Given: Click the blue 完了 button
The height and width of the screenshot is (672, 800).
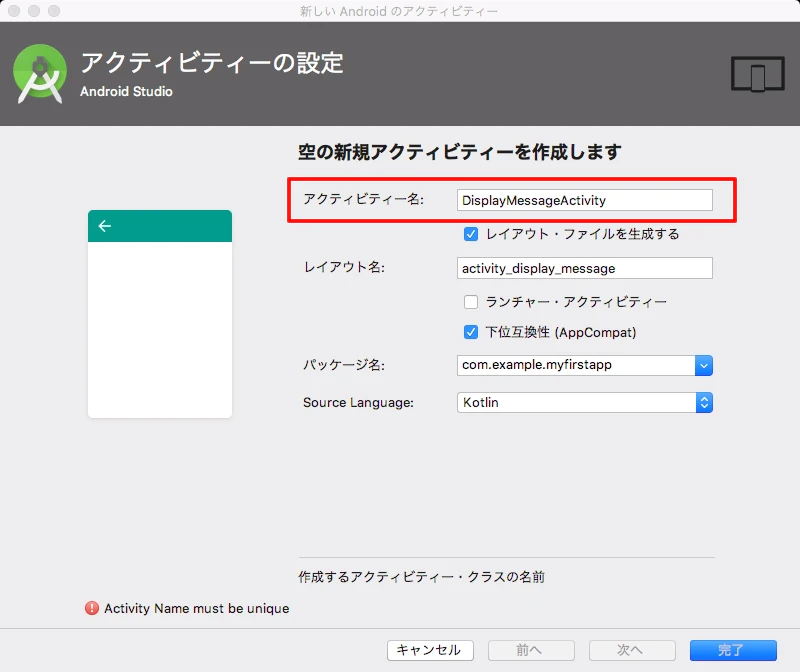Looking at the screenshot, I should click(x=733, y=650).
